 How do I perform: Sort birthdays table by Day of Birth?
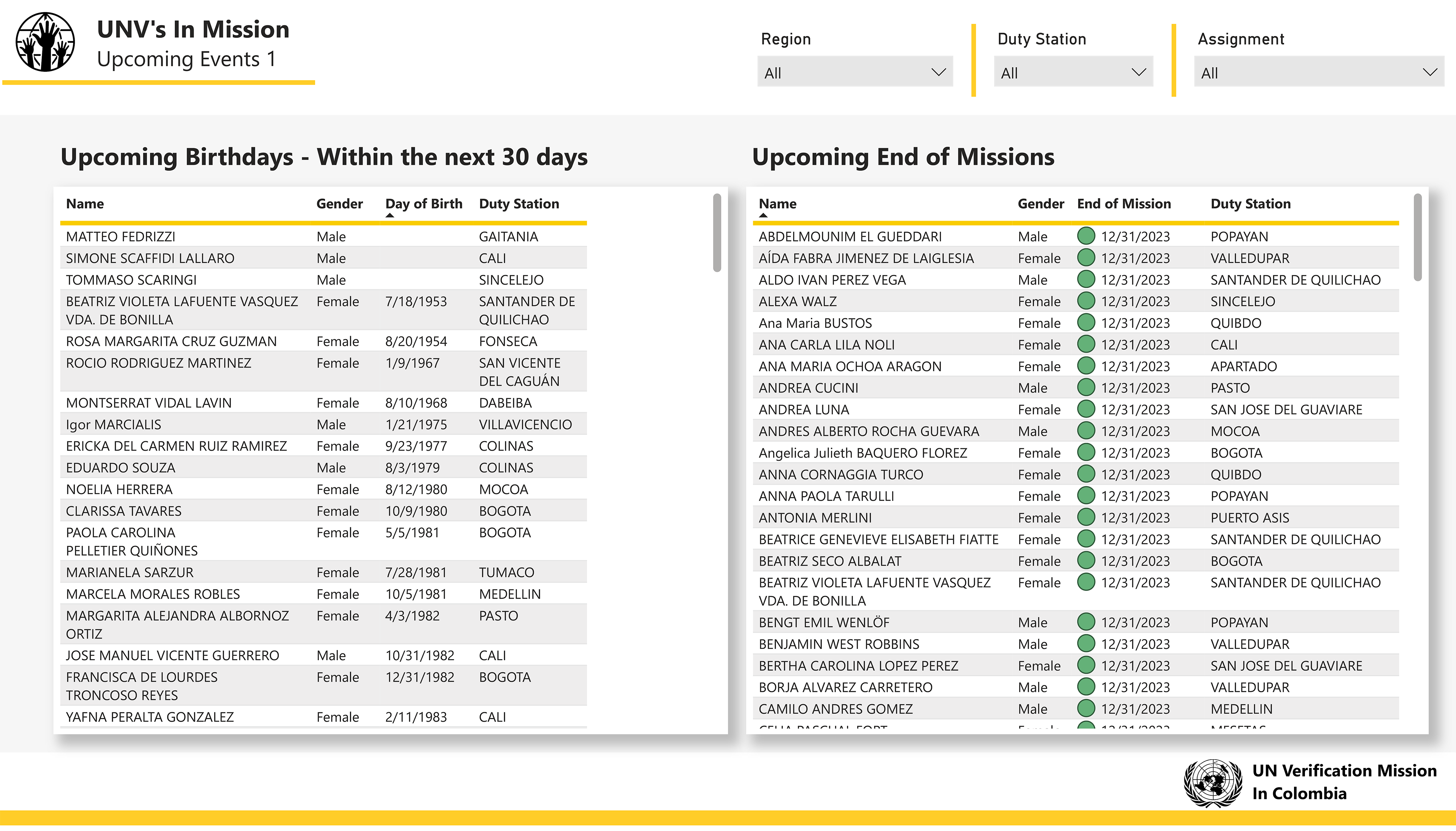pos(423,204)
